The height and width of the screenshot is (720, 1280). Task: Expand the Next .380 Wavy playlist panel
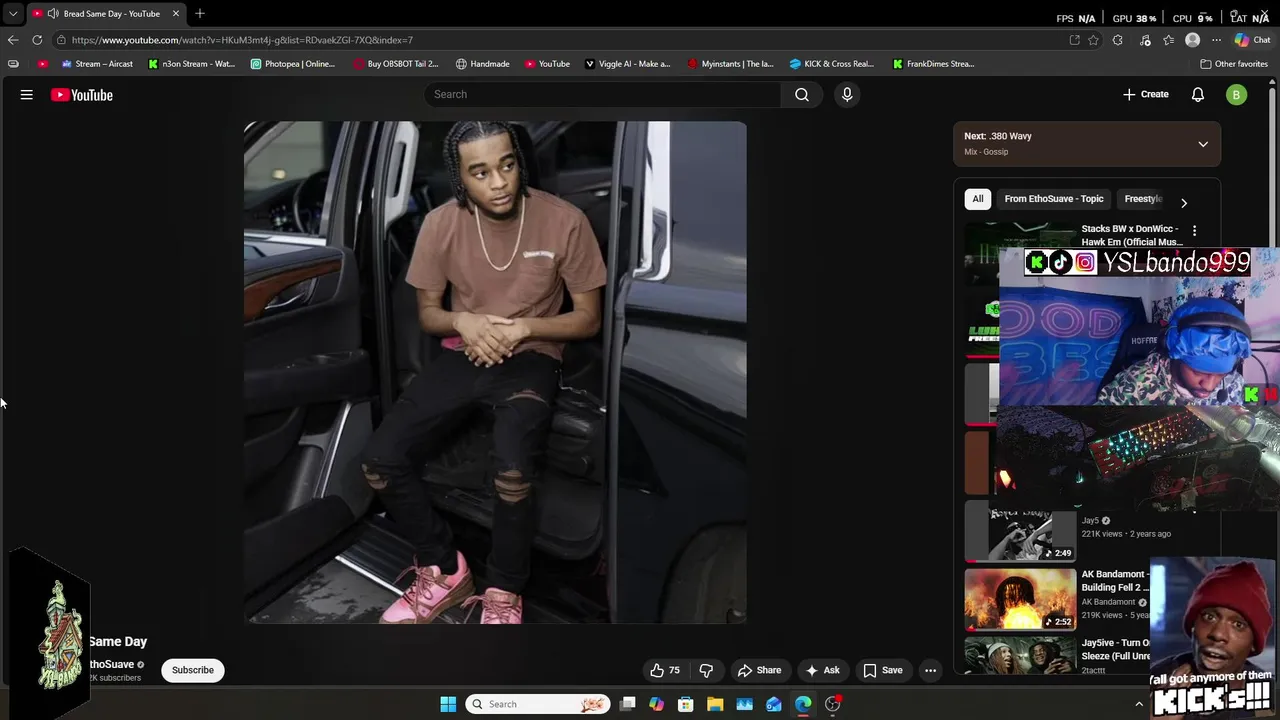point(1203,144)
